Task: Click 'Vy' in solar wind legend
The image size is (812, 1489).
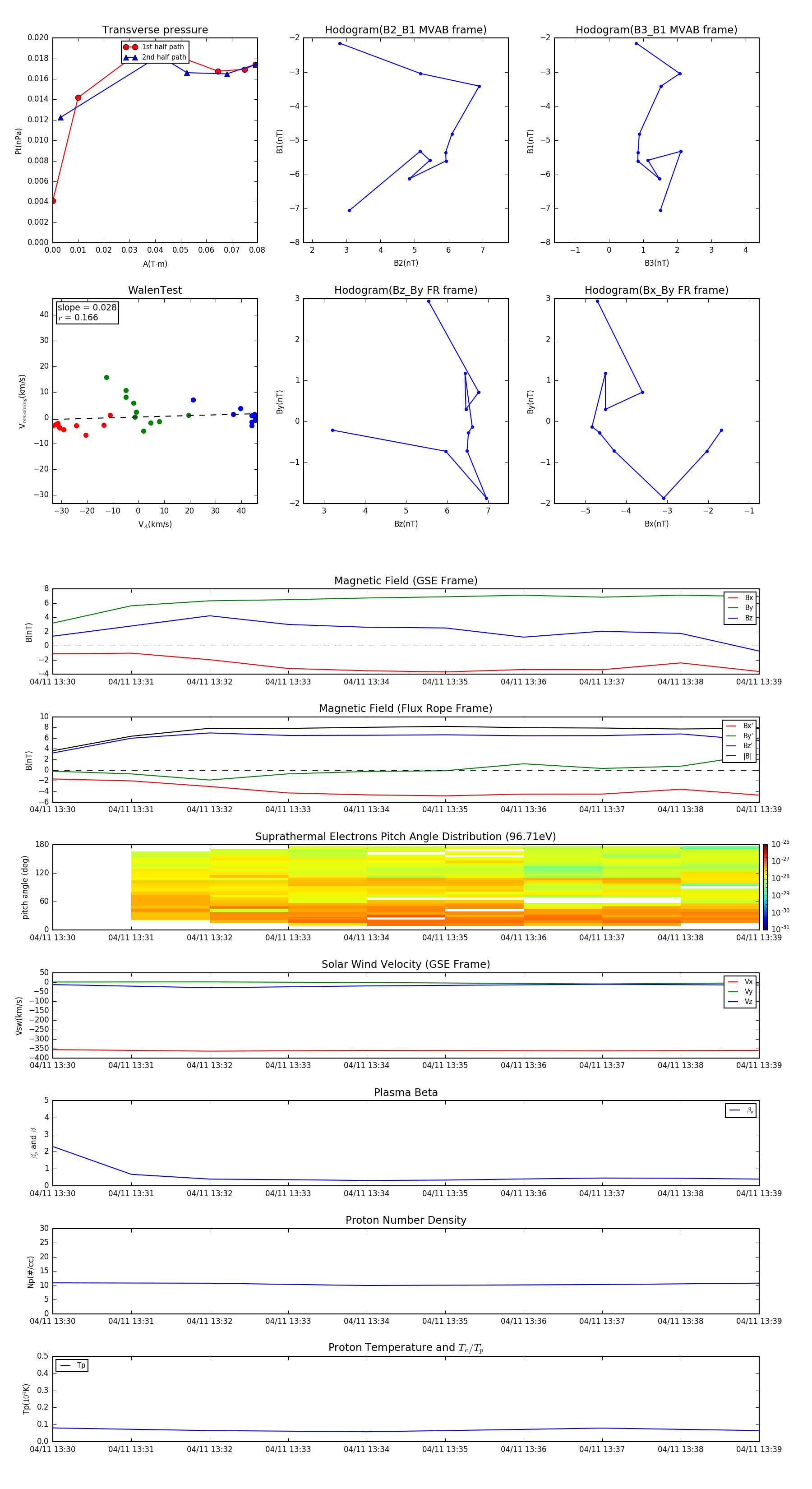Action: coord(741,991)
